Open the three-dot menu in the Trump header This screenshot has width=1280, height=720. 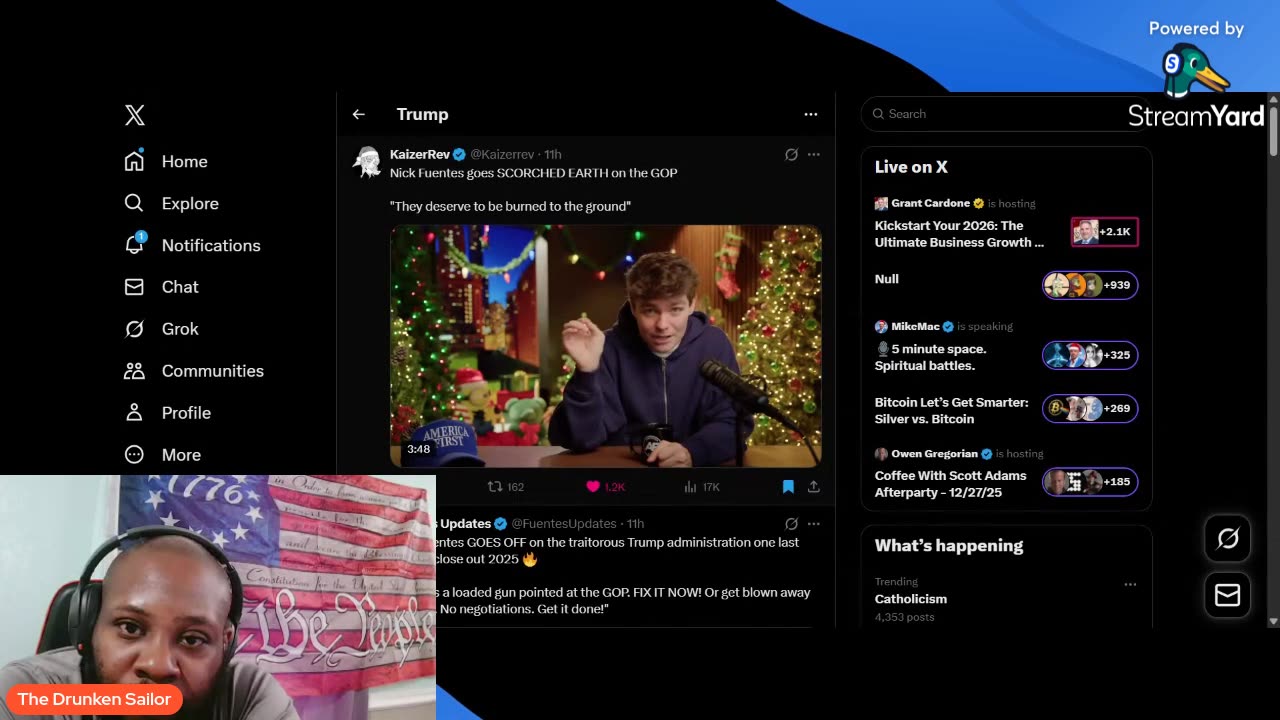811,114
